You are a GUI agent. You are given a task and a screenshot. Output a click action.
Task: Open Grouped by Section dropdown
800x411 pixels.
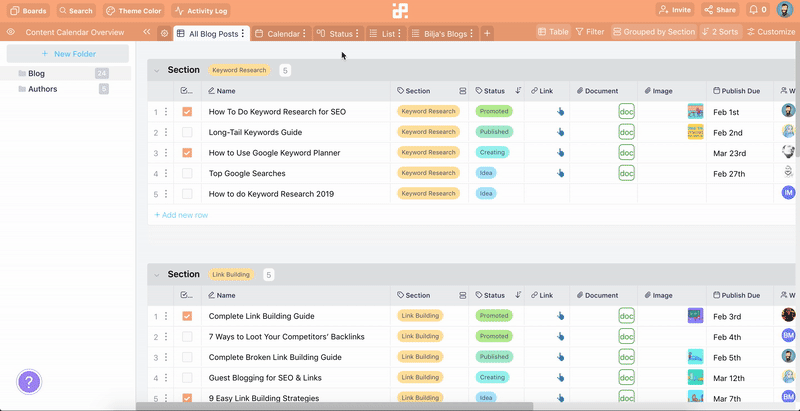pyautogui.click(x=654, y=32)
